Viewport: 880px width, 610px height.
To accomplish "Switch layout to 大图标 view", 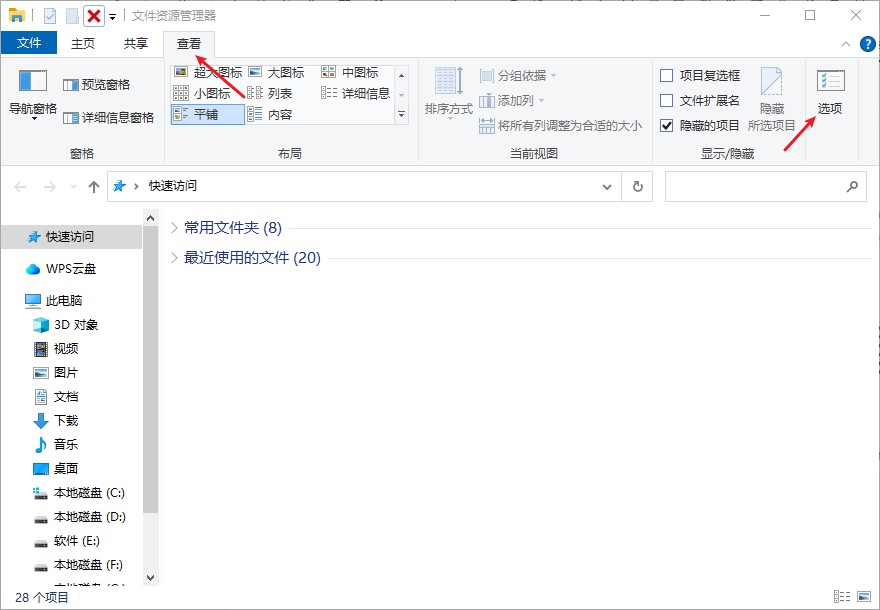I will coord(285,71).
